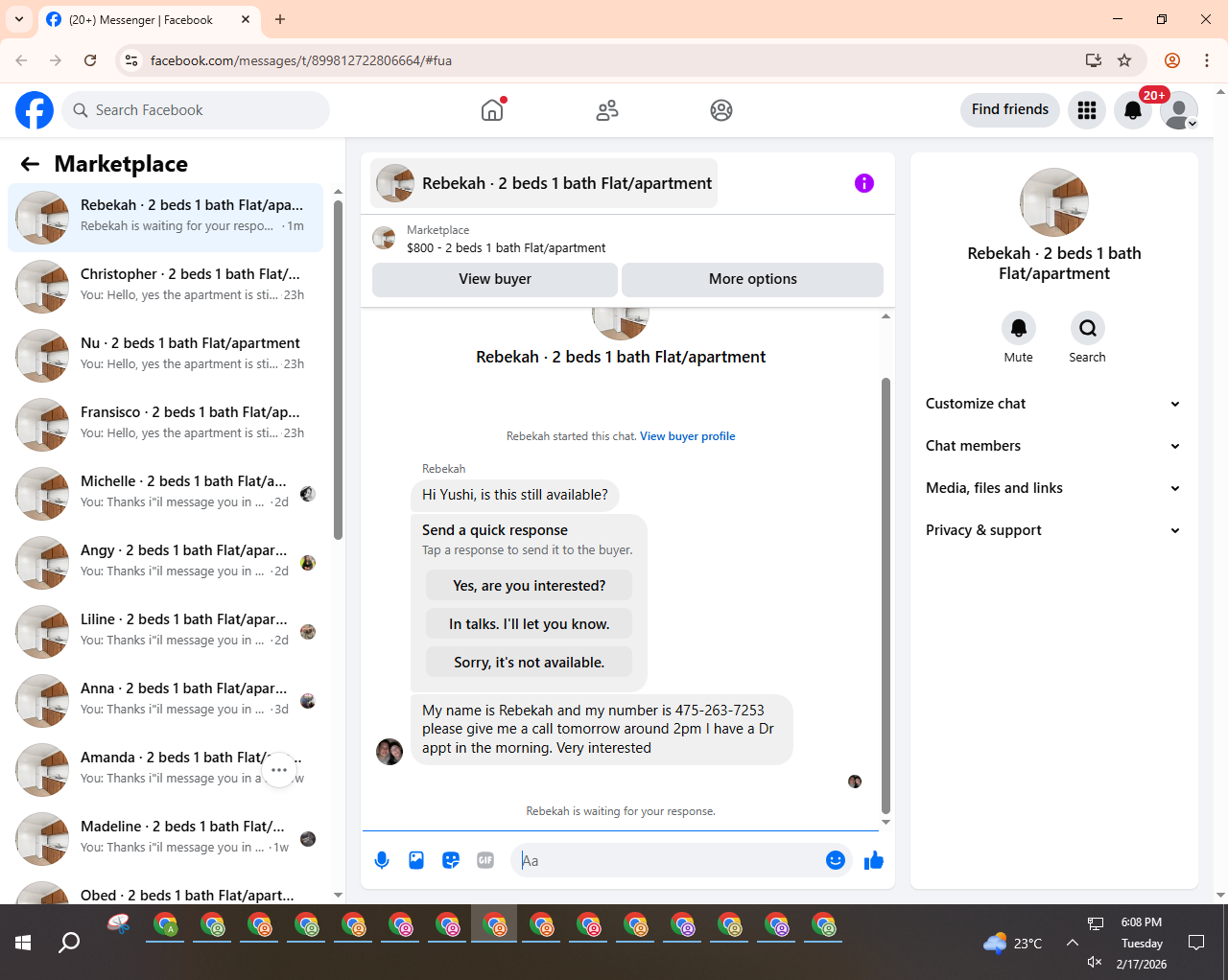Open Angy's apartment conversation
1228x980 pixels.
165,563
